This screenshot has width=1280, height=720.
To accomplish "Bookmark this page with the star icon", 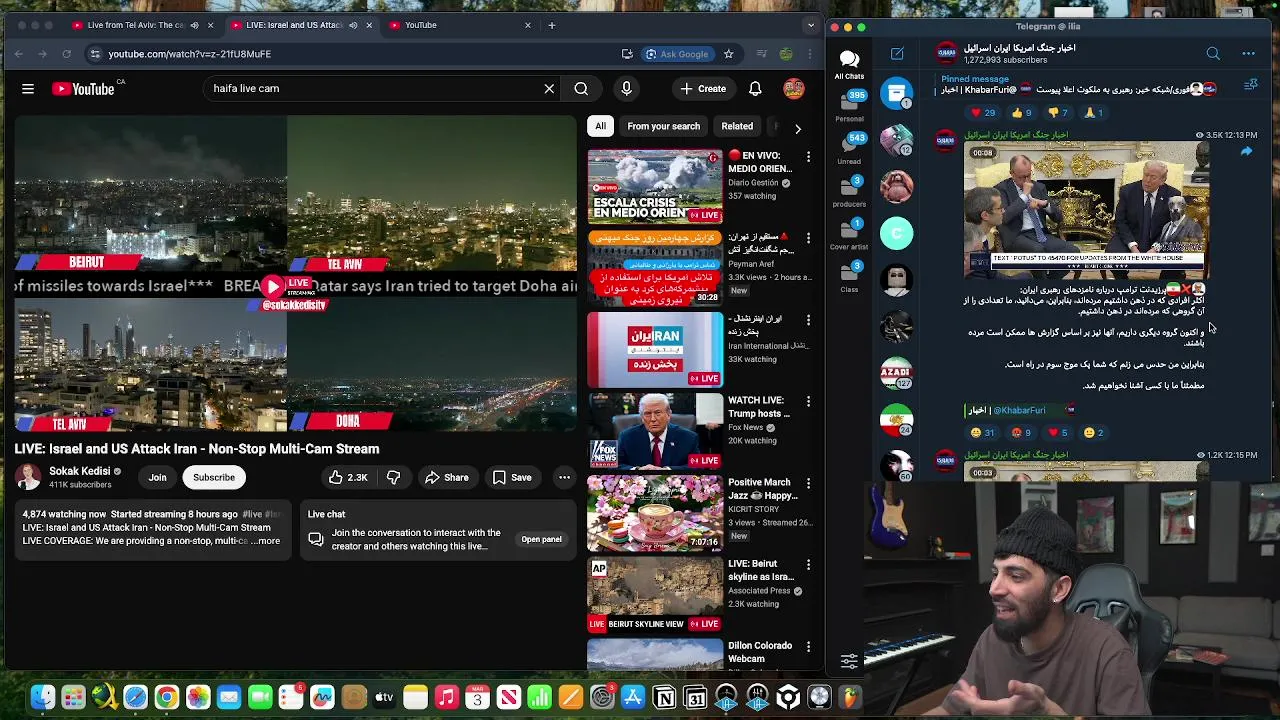I will (728, 54).
